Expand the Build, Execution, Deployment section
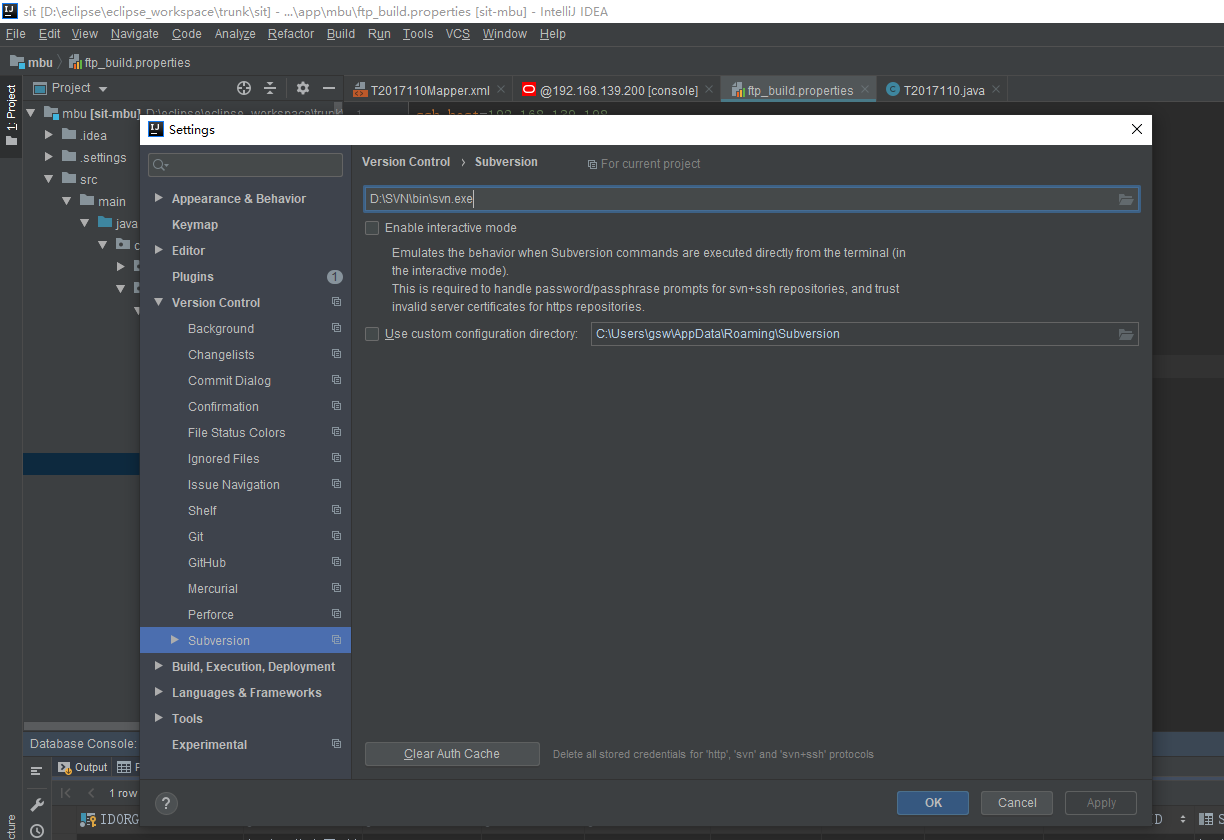Image resolution: width=1224 pixels, height=840 pixels. point(158,666)
